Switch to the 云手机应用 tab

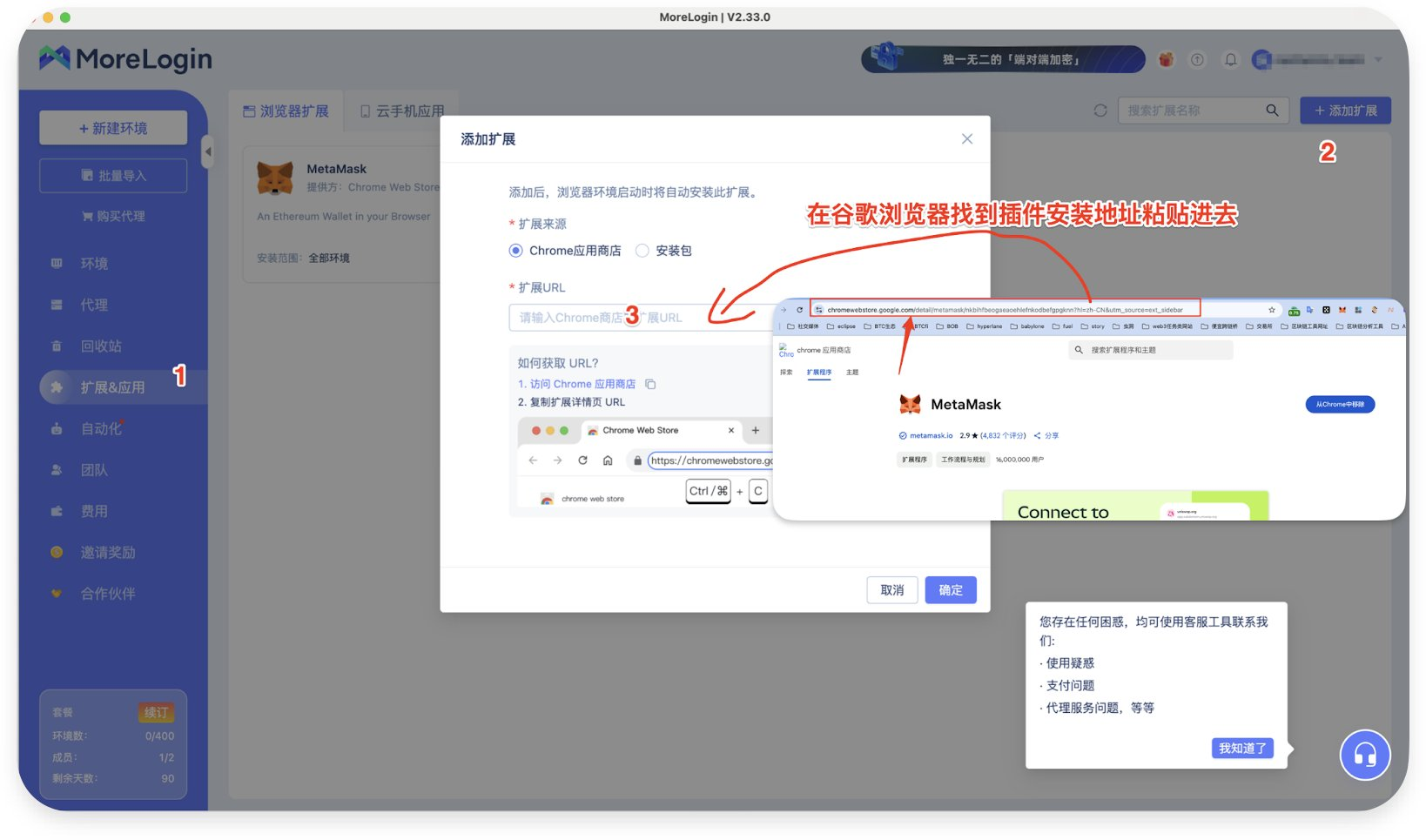point(402,111)
